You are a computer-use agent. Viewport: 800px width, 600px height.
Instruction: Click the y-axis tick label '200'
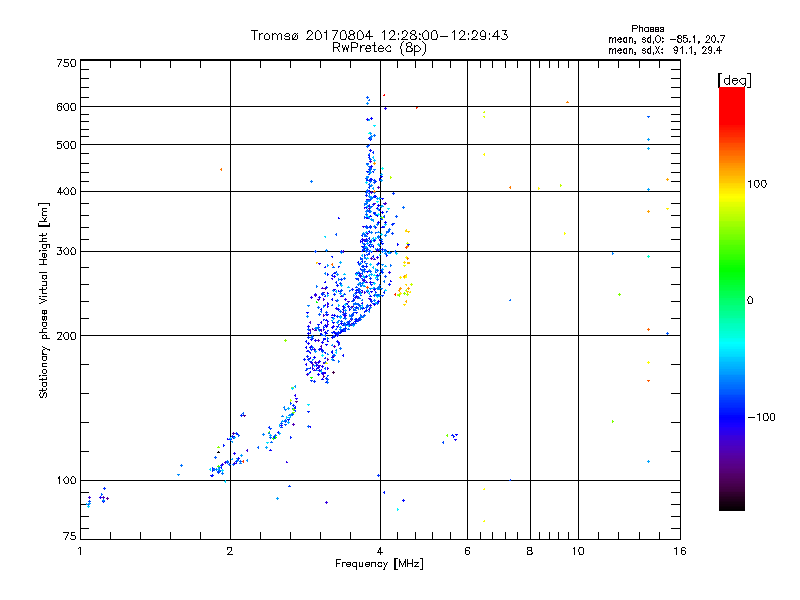(x=66, y=336)
